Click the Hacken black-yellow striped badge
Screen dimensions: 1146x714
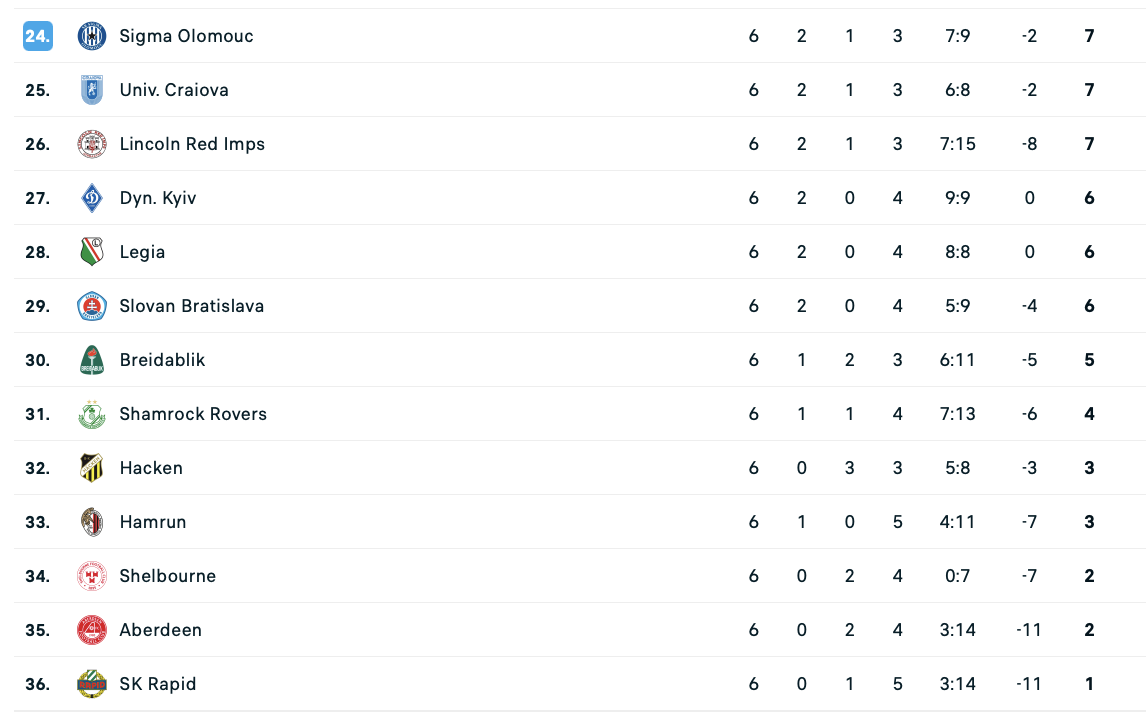(x=92, y=468)
